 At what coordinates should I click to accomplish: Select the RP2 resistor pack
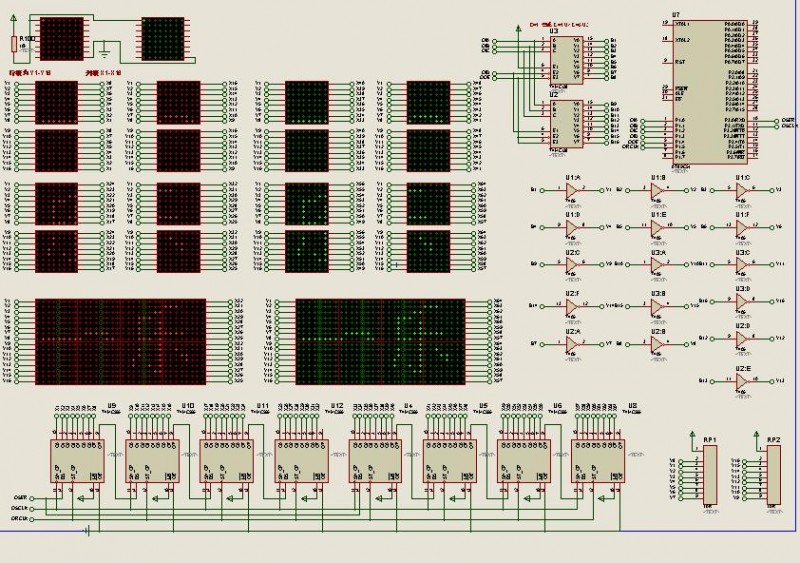pyautogui.click(x=774, y=475)
